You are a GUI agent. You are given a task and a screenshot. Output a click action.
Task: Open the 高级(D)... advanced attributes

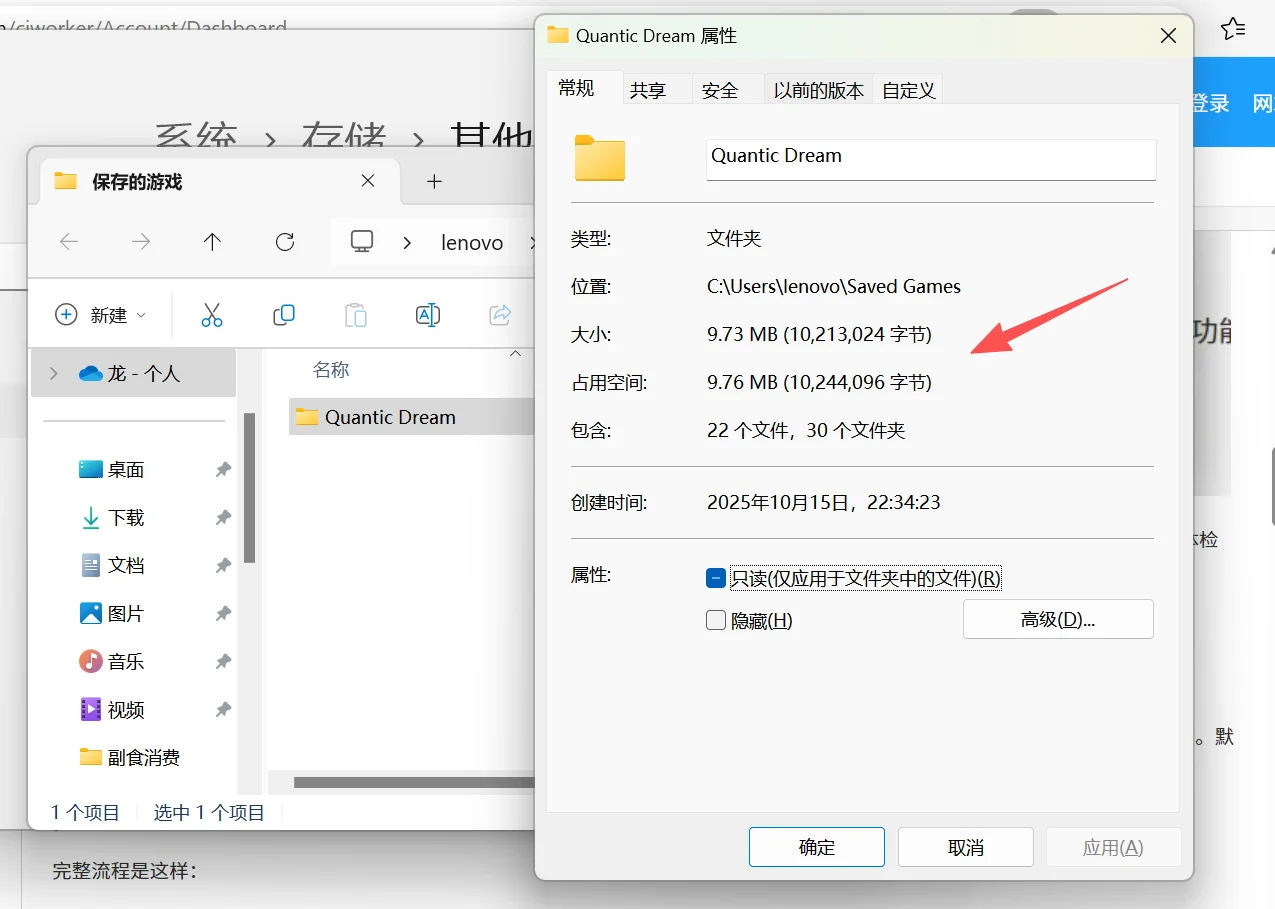tap(1058, 619)
